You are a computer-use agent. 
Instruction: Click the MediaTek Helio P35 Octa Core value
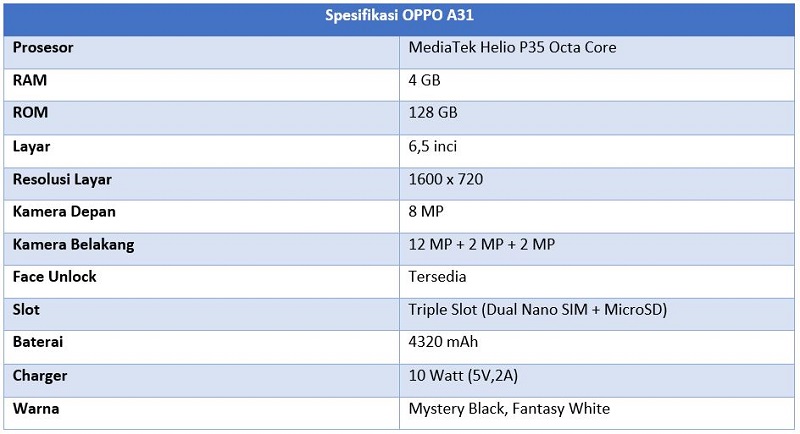click(512, 47)
